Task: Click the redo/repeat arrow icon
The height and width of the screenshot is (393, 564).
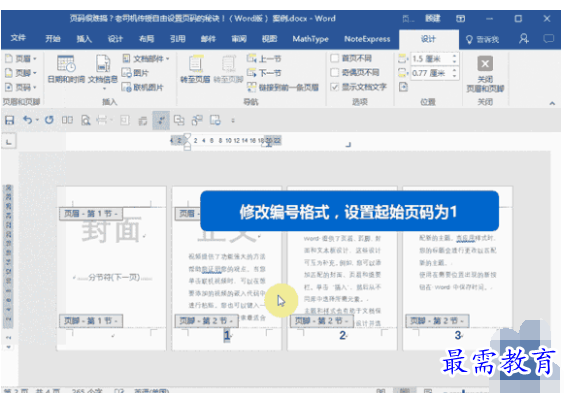Action: pos(49,120)
